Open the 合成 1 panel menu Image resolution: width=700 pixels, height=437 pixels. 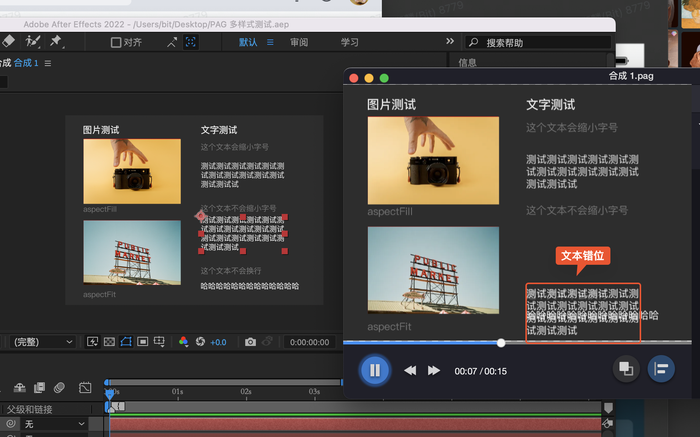click(48, 63)
